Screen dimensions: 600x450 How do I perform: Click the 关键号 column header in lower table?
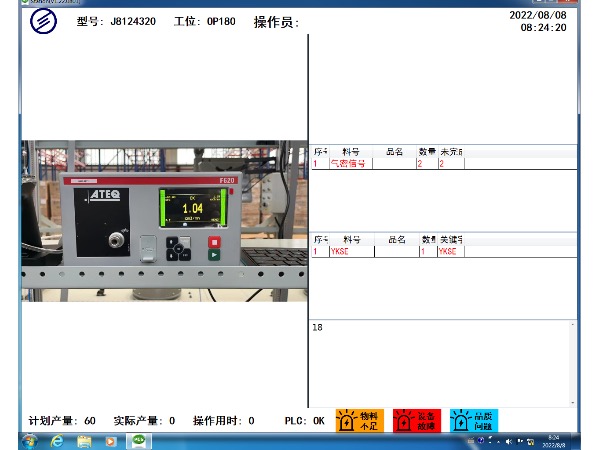[450, 240]
